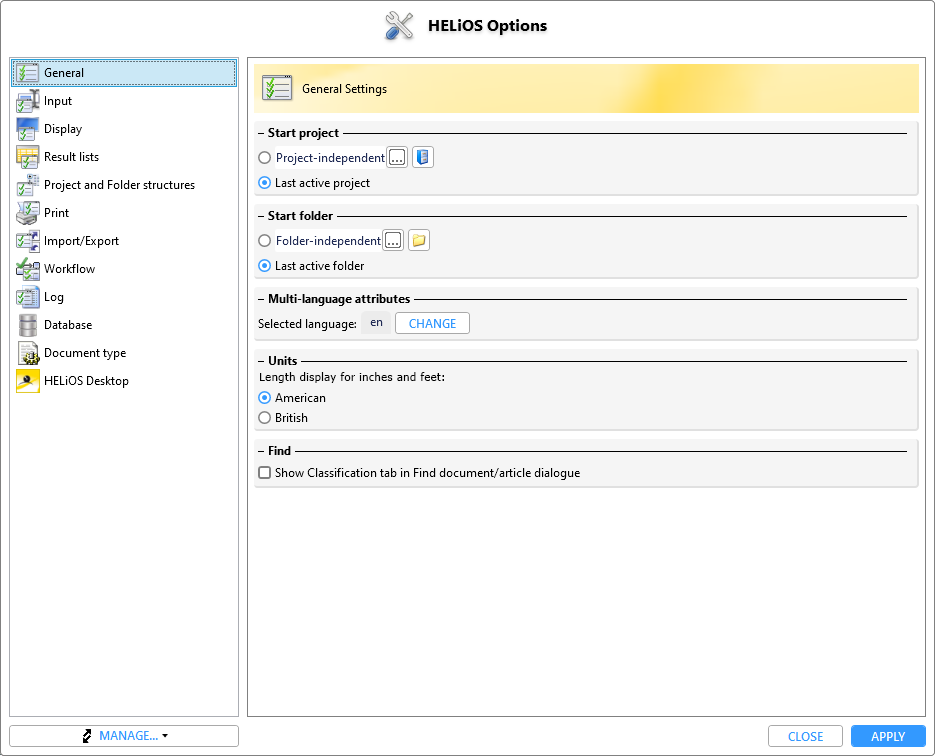Viewport: 935px width, 756px height.
Task: Collapse the Start folder section
Action: click(x=261, y=216)
